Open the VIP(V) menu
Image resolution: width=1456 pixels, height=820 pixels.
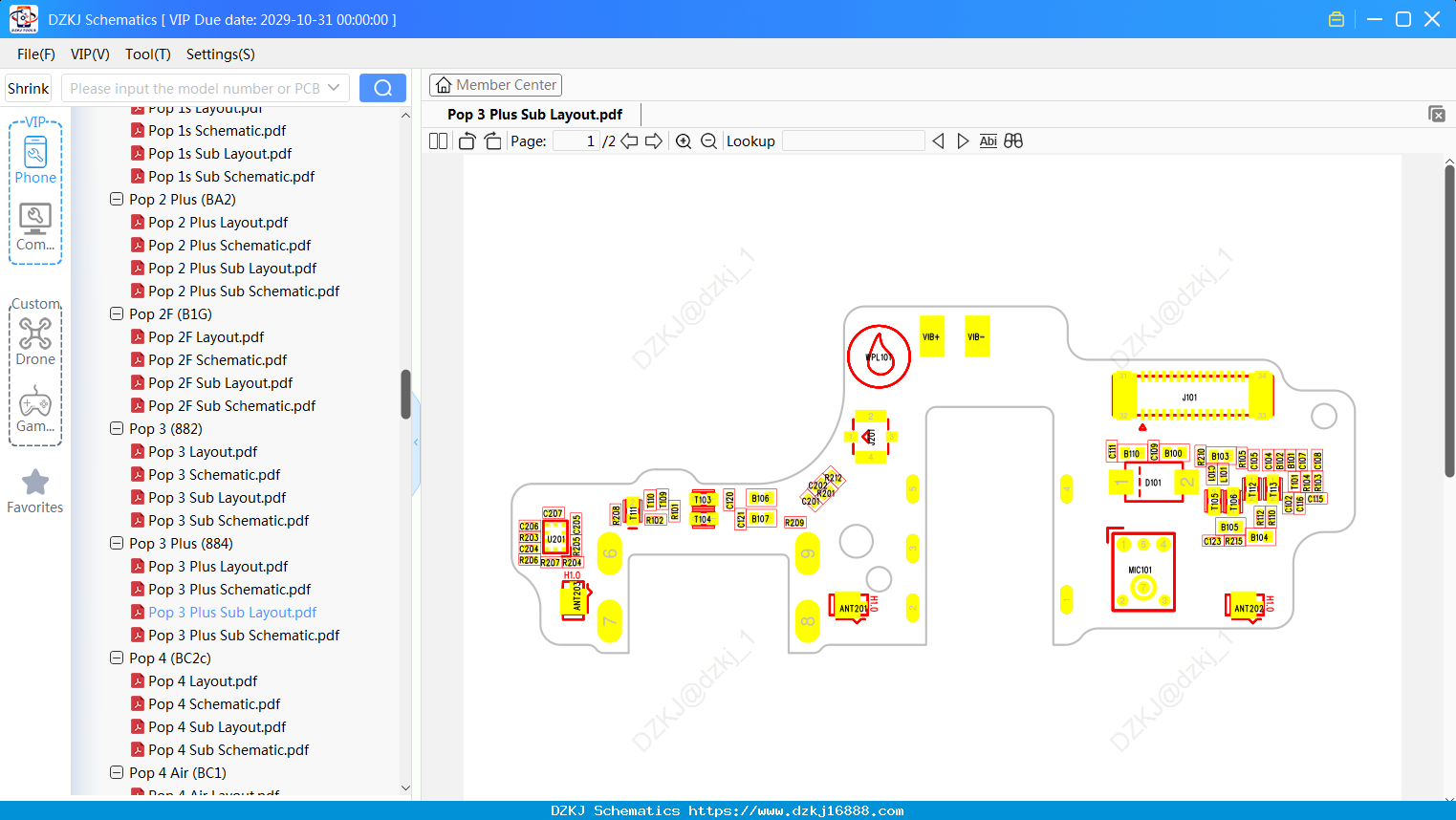pos(90,54)
